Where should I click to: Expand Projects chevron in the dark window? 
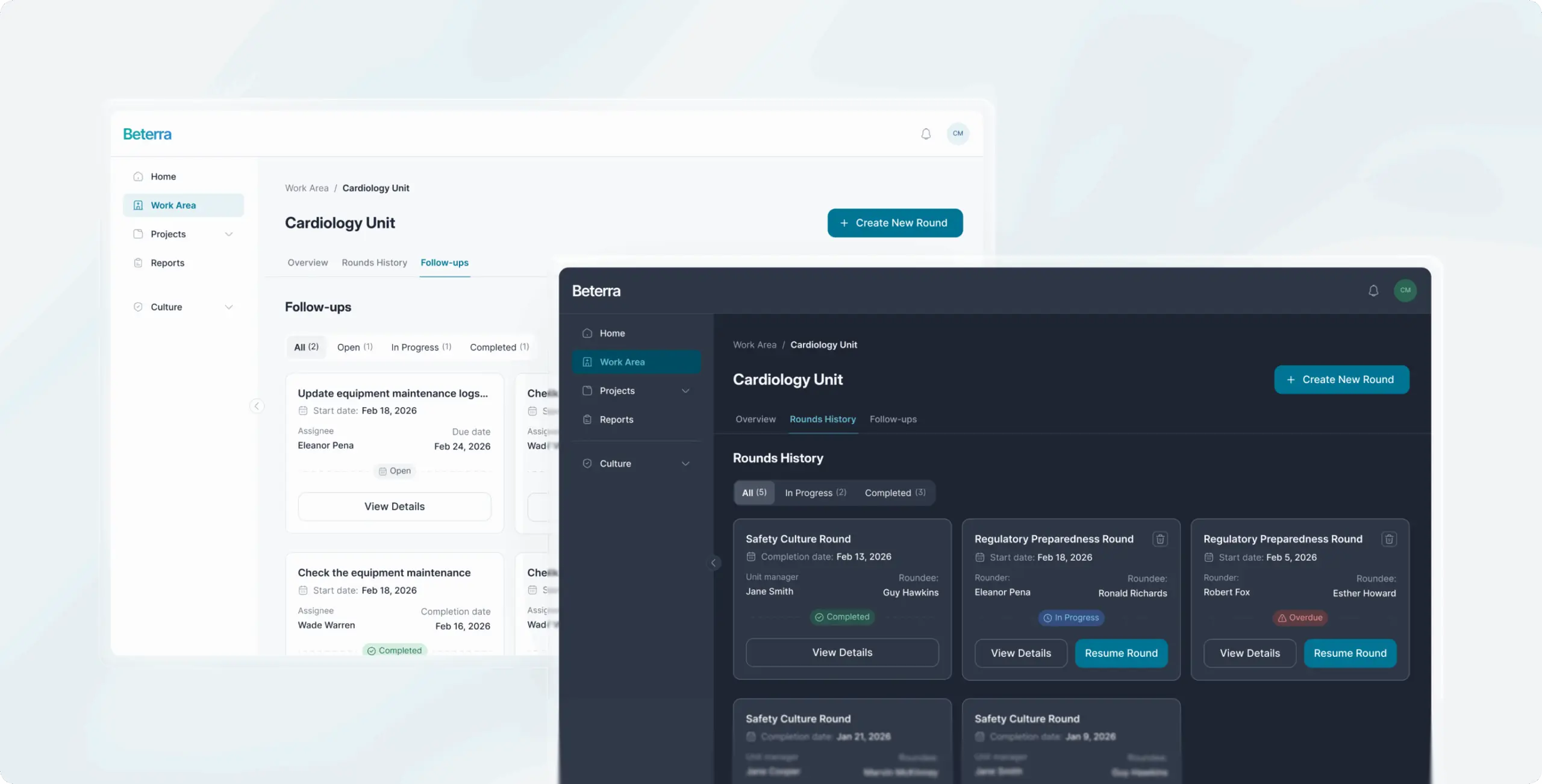(x=685, y=391)
